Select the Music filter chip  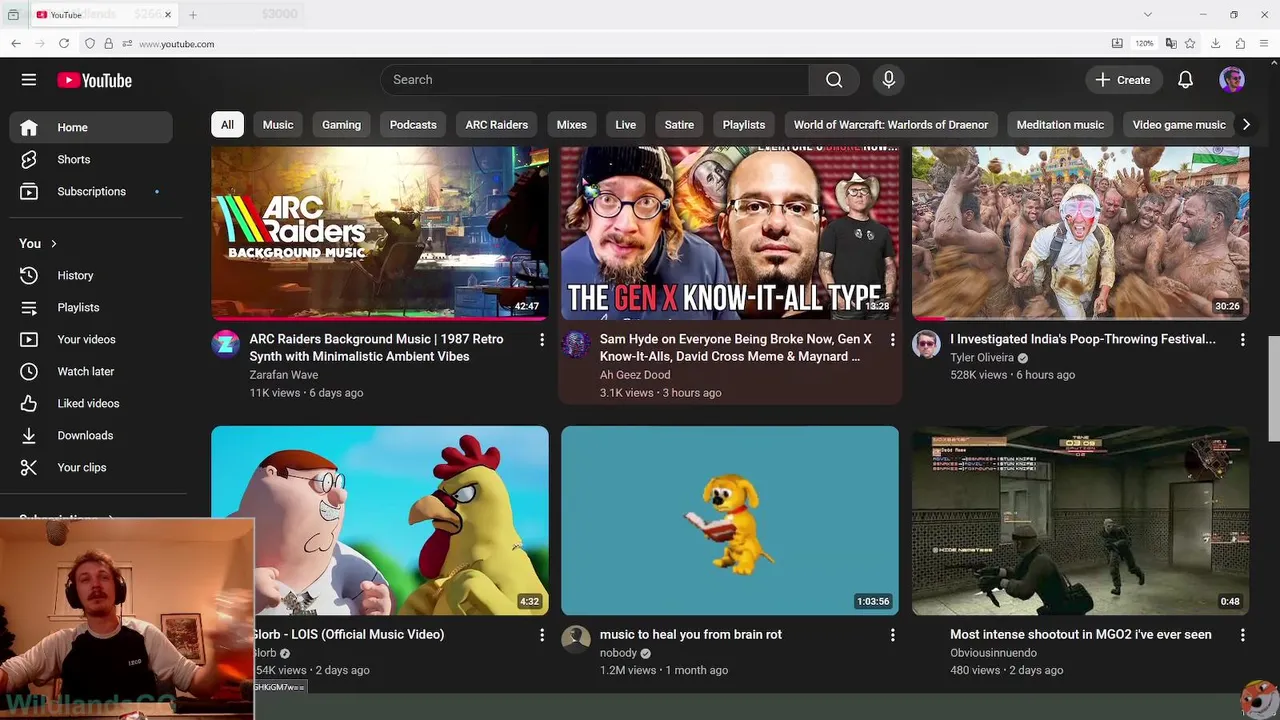tap(278, 125)
